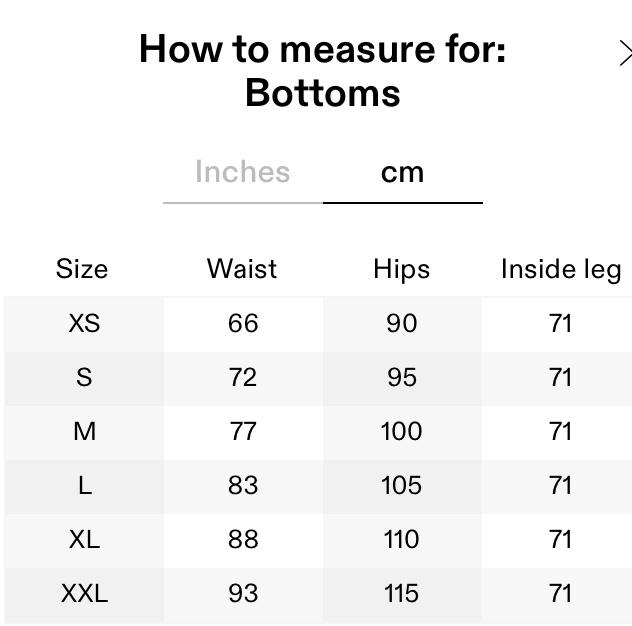The image size is (632, 626).
Task: Click waist value 66 for XS
Action: [x=243, y=323]
